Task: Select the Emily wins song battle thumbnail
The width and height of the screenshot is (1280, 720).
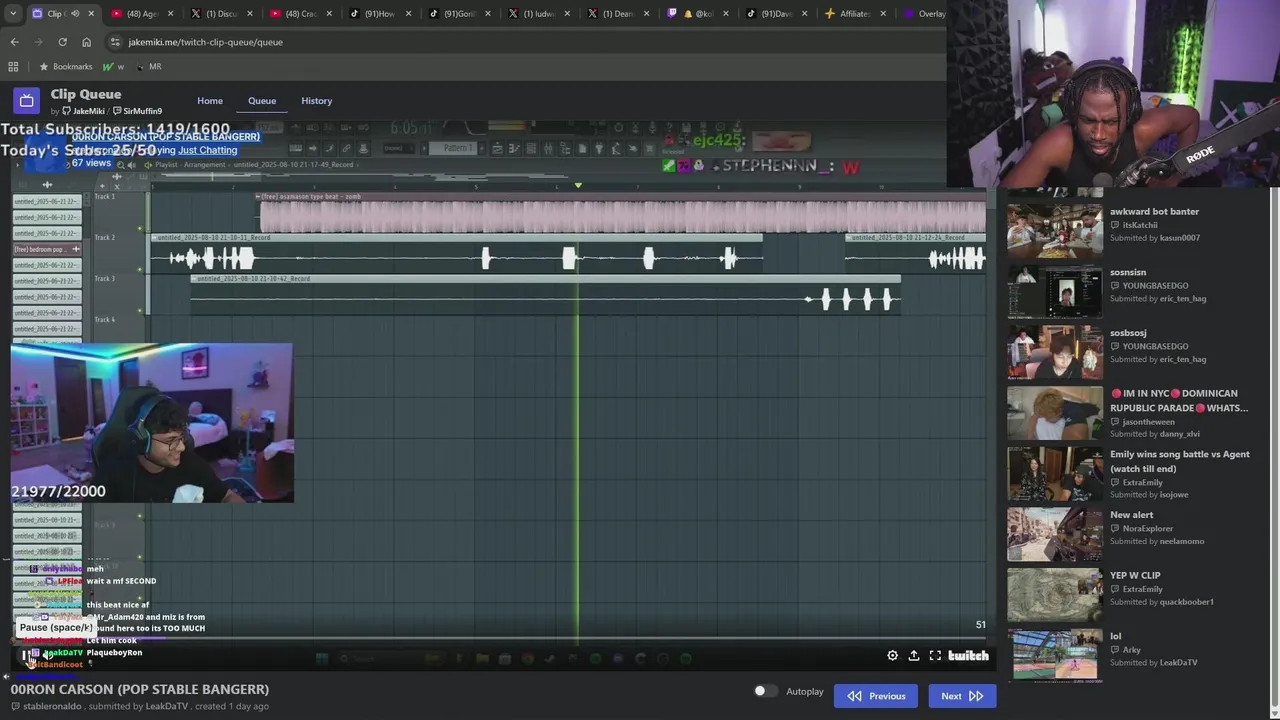Action: (1054, 472)
